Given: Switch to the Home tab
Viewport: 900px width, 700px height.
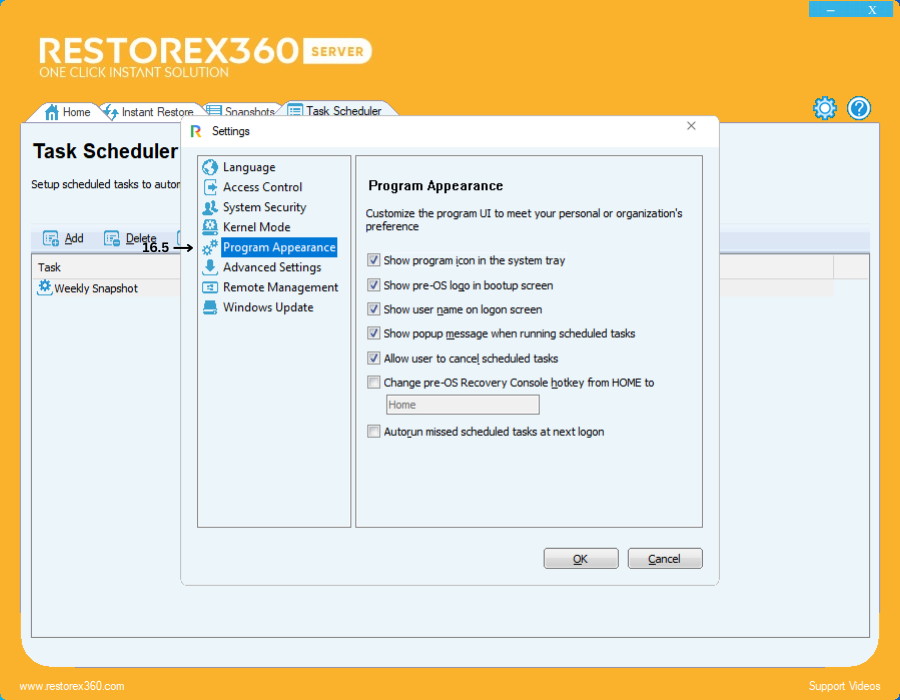Looking at the screenshot, I should [x=67, y=112].
